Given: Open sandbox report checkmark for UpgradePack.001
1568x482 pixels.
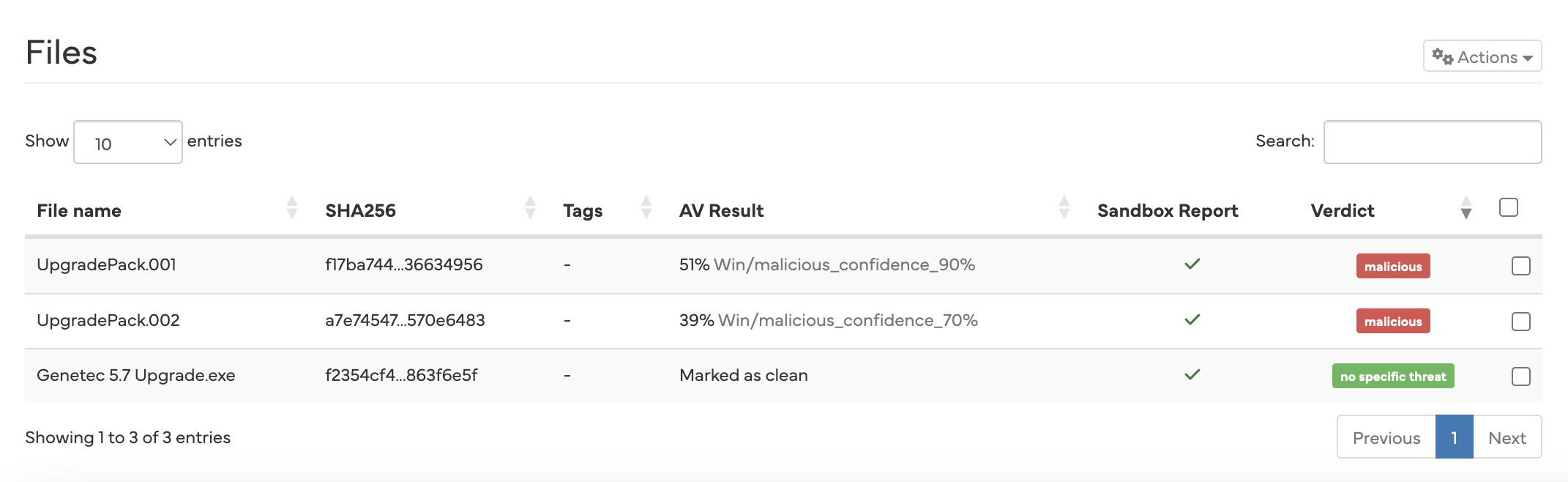Looking at the screenshot, I should 1192,264.
